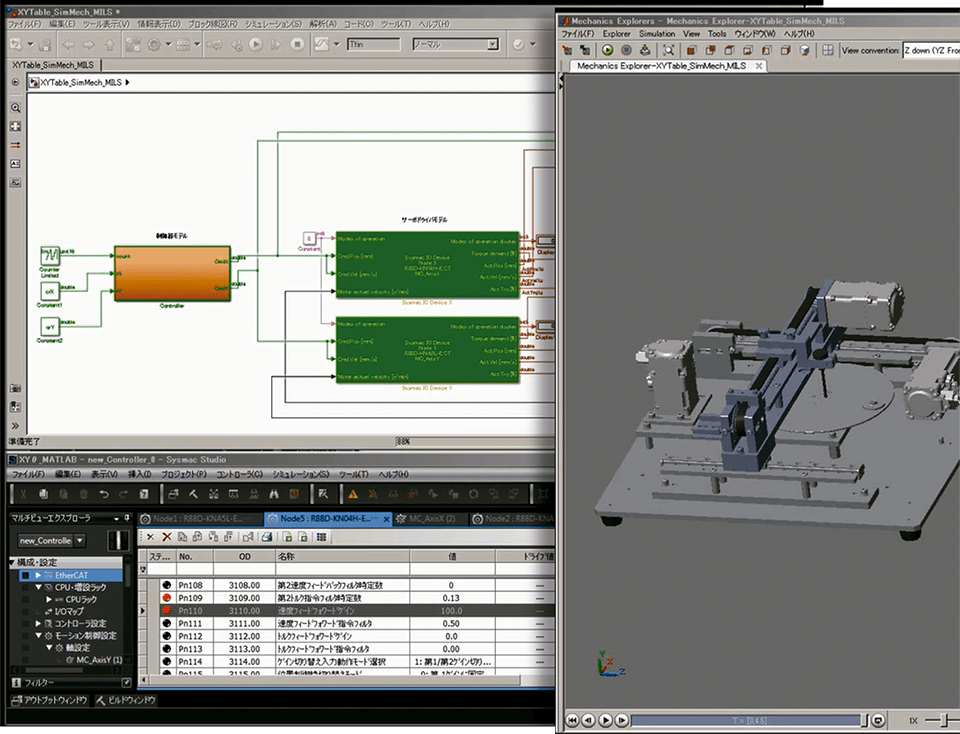Image resolution: width=960 pixels, height=734 pixels.
Task: Click print icon in parameter toolbar
Action: [266, 537]
